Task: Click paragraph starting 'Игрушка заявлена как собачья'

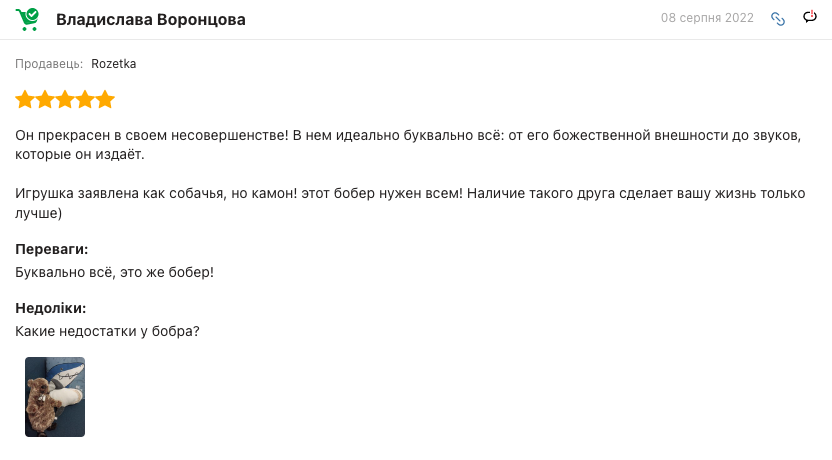Action: tap(410, 203)
